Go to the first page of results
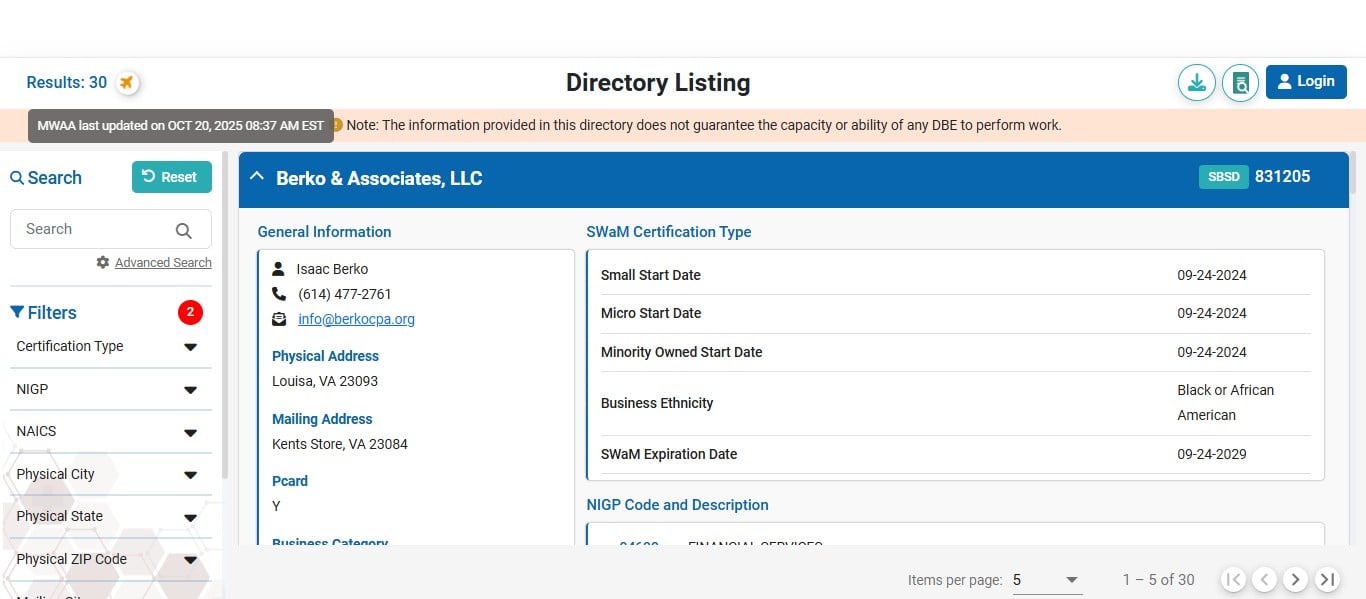Viewport: 1366px width, 599px height. pos(1234,579)
